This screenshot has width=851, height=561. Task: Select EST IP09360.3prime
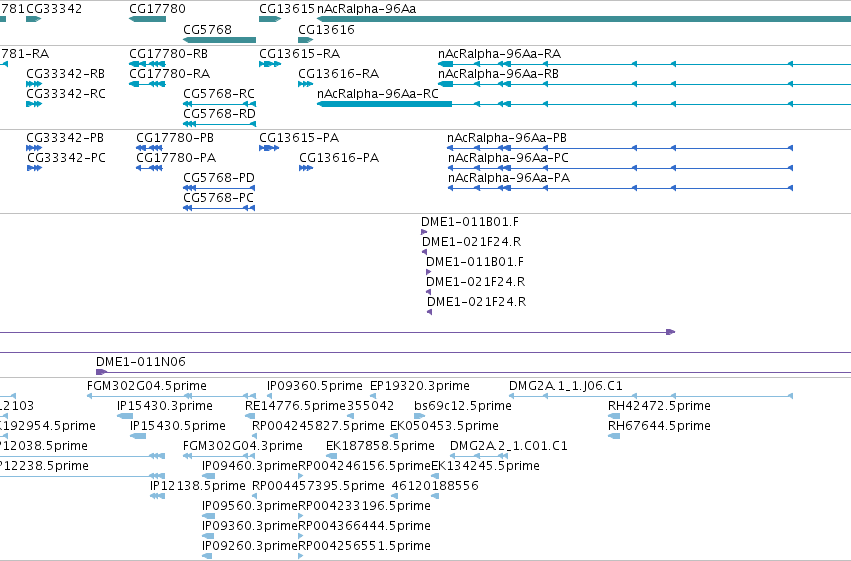click(250, 526)
